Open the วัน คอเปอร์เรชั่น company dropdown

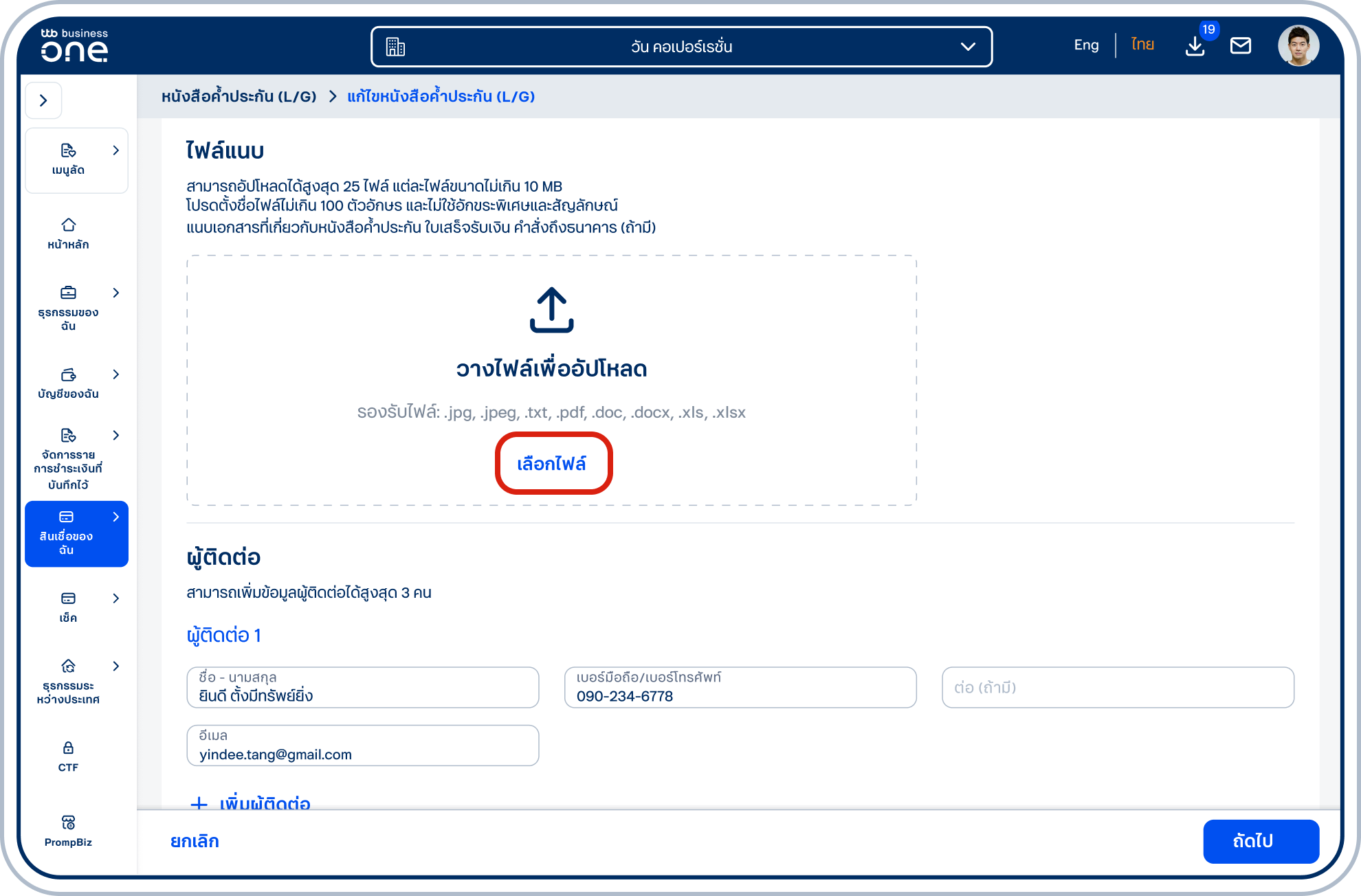681,47
